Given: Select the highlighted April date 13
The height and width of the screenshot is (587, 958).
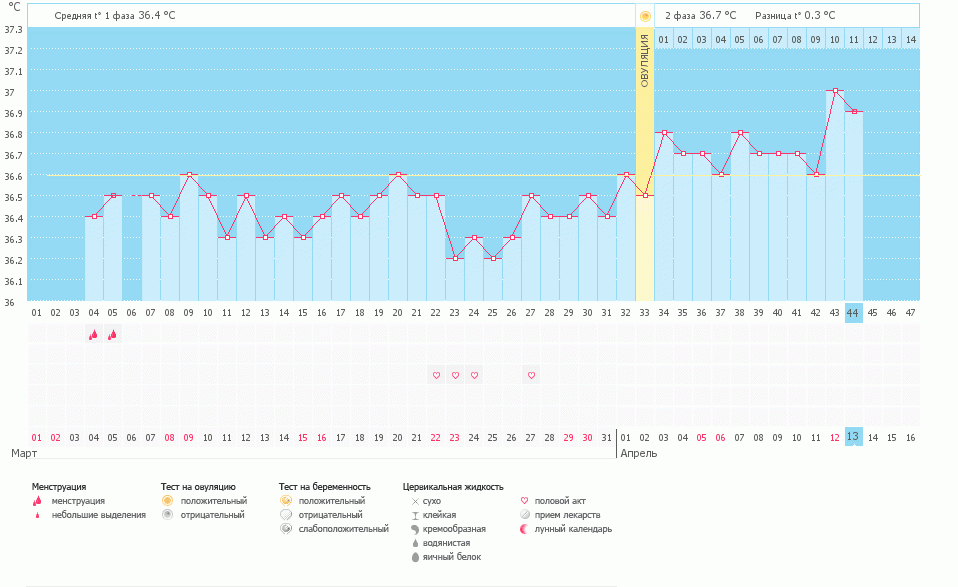Looking at the screenshot, I should point(853,437).
